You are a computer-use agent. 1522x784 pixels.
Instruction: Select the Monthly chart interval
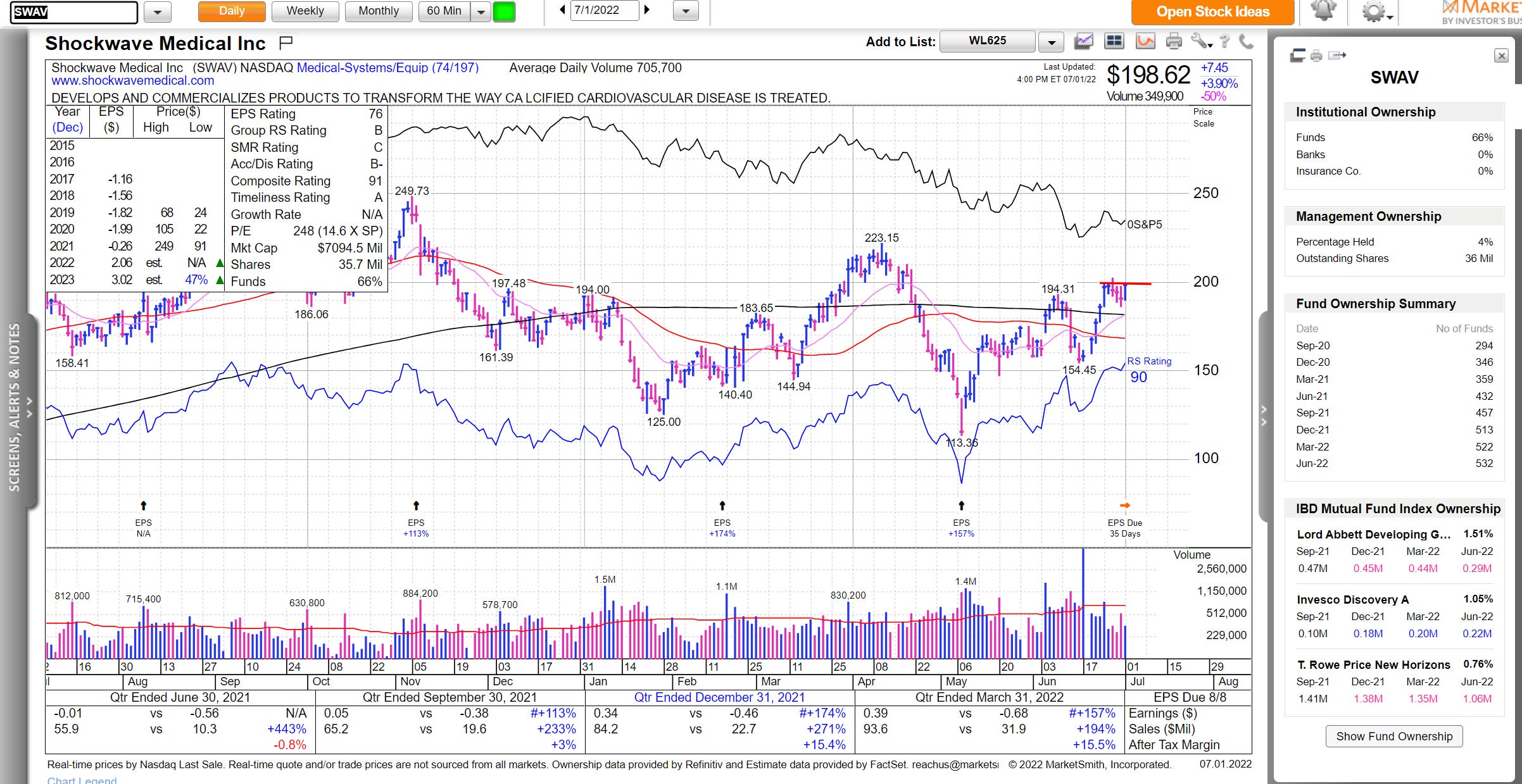point(379,11)
